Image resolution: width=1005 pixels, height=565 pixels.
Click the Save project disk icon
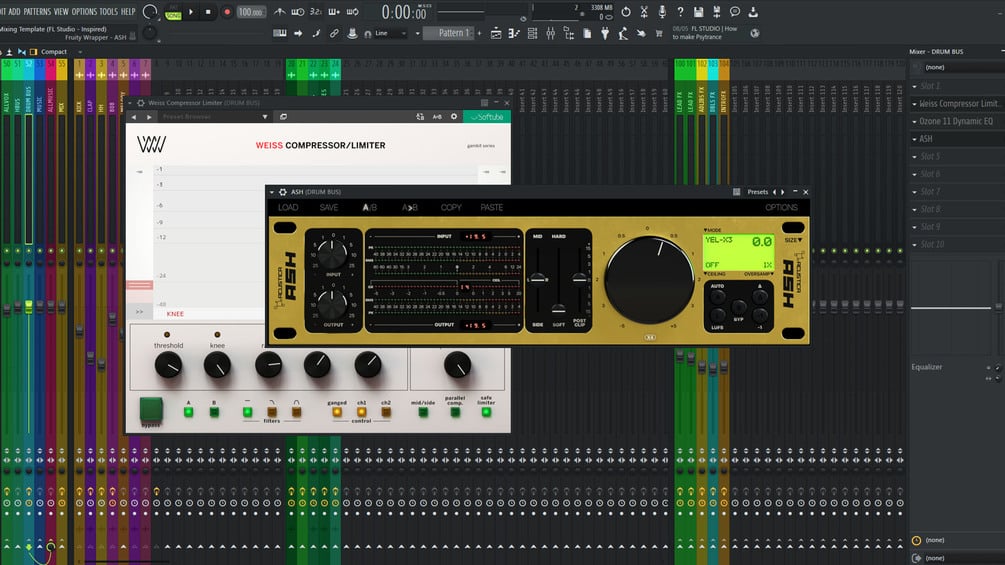click(x=699, y=12)
